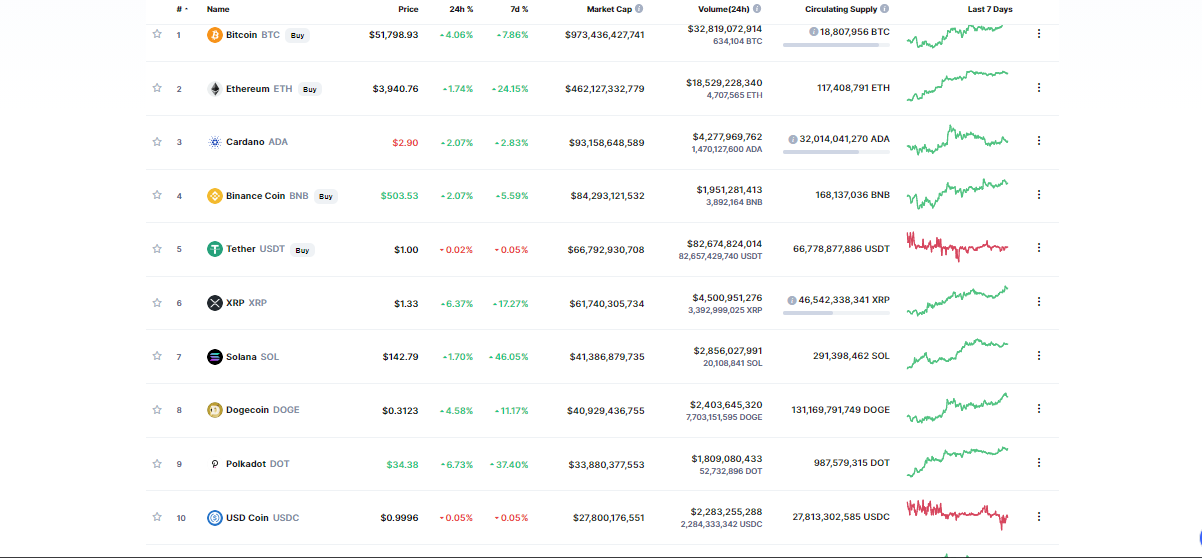Star USD Coin in the watchlist column
The width and height of the screenshot is (1202, 558).
click(157, 517)
